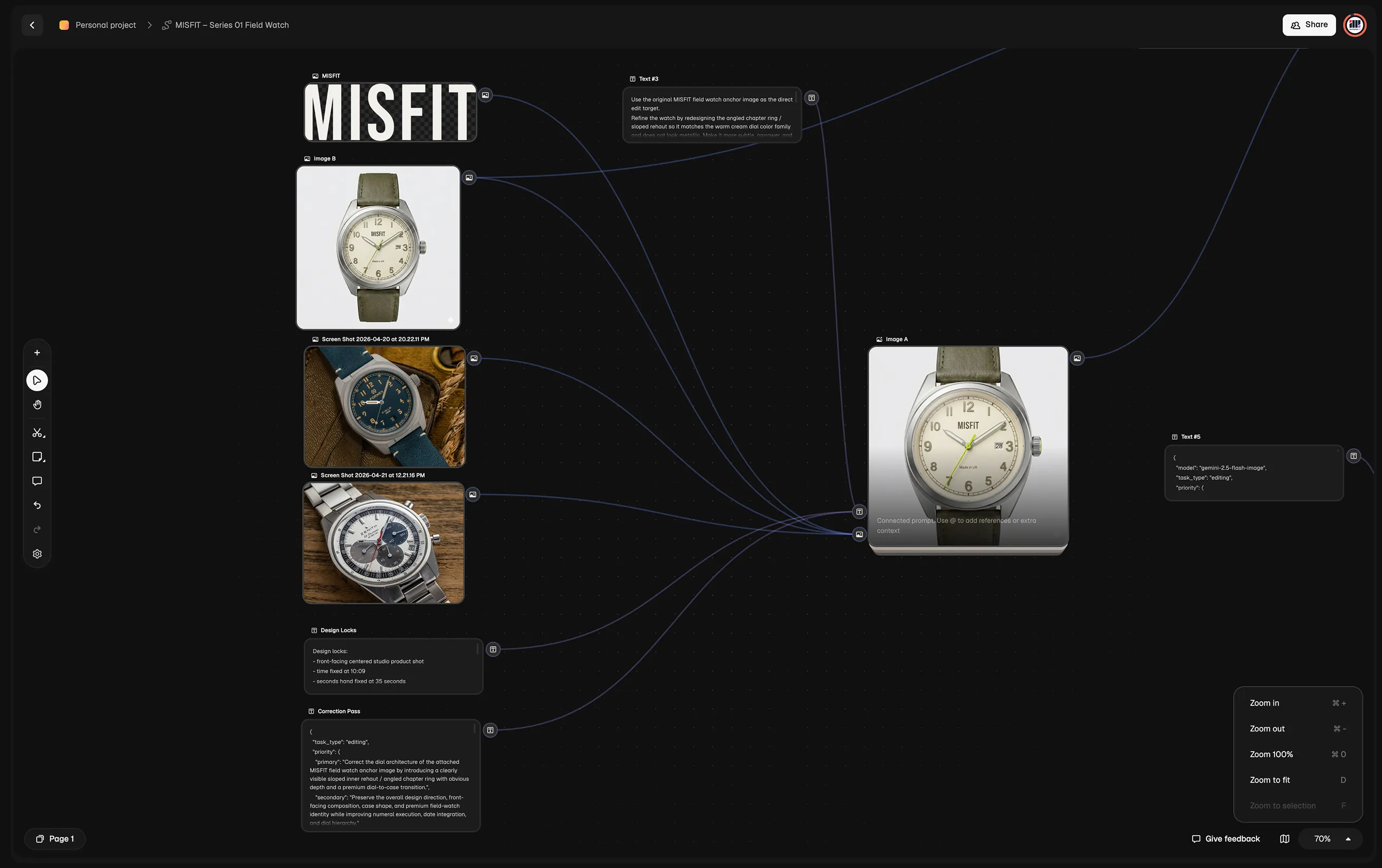The width and height of the screenshot is (1382, 868).
Task: Click blue watch screenshot node output port
Action: tap(474, 359)
